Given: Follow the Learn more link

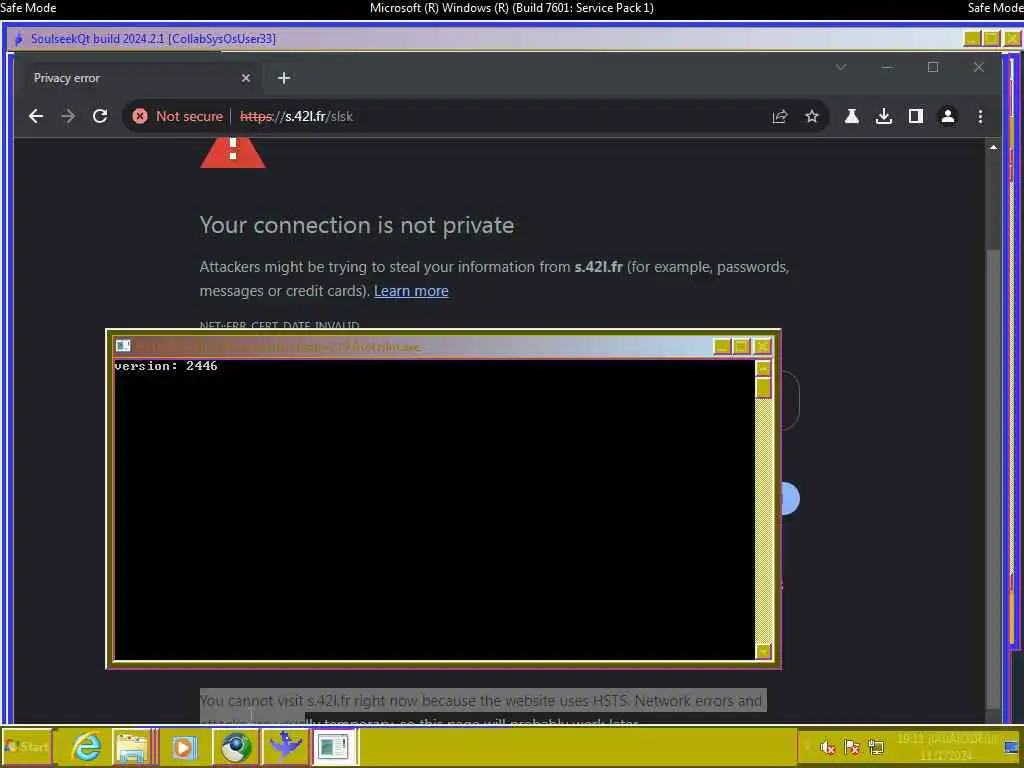Looking at the screenshot, I should click(411, 291).
